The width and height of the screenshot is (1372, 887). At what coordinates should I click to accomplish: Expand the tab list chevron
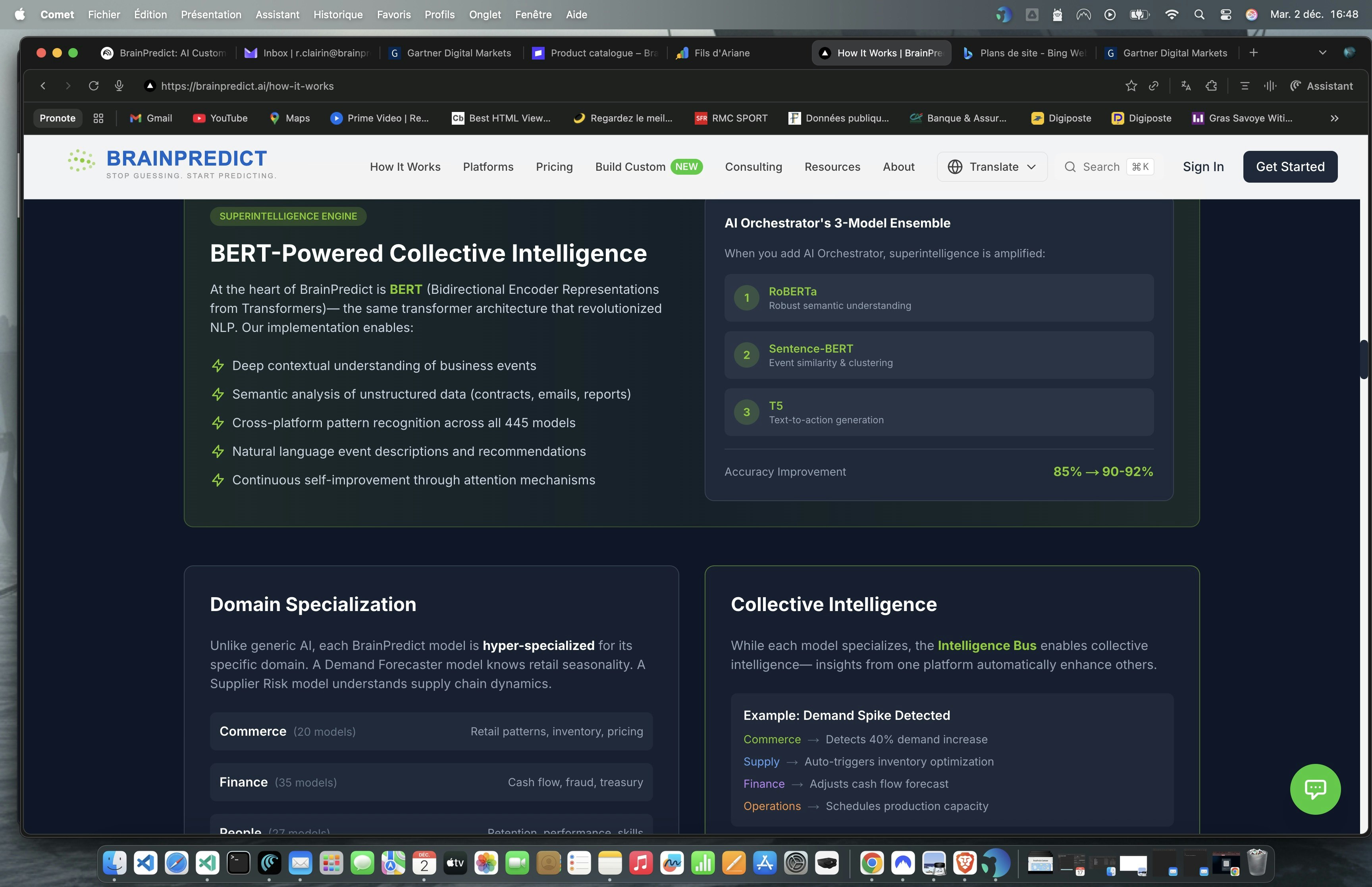(1322, 53)
